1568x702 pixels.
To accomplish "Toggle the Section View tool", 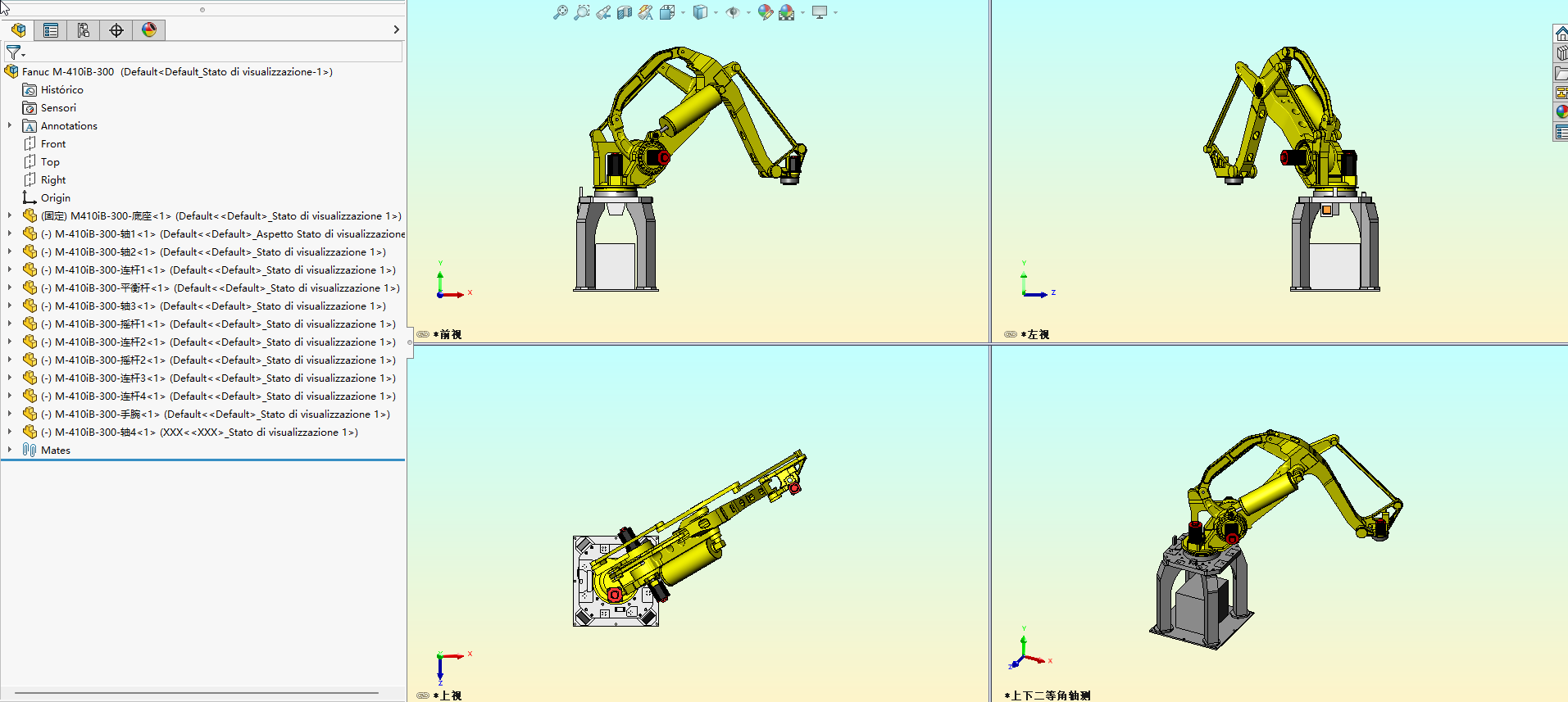I will (x=625, y=12).
